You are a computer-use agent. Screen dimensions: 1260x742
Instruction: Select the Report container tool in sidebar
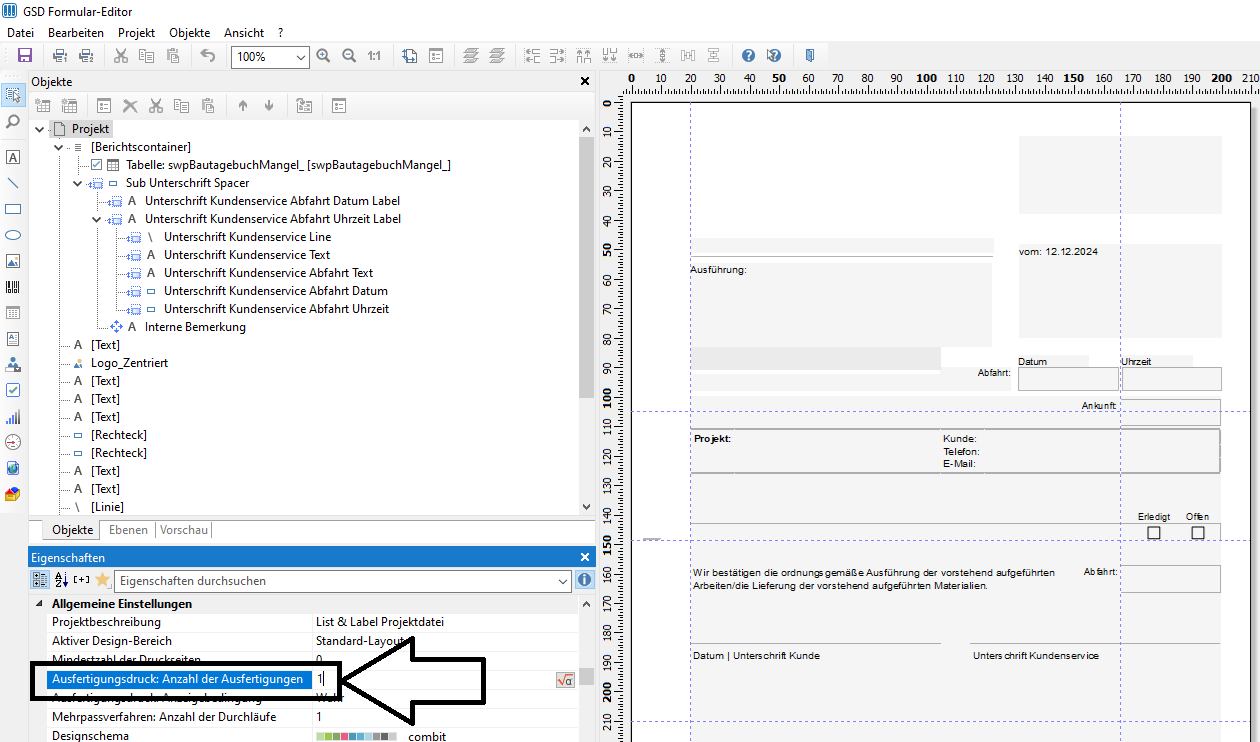pos(13,313)
